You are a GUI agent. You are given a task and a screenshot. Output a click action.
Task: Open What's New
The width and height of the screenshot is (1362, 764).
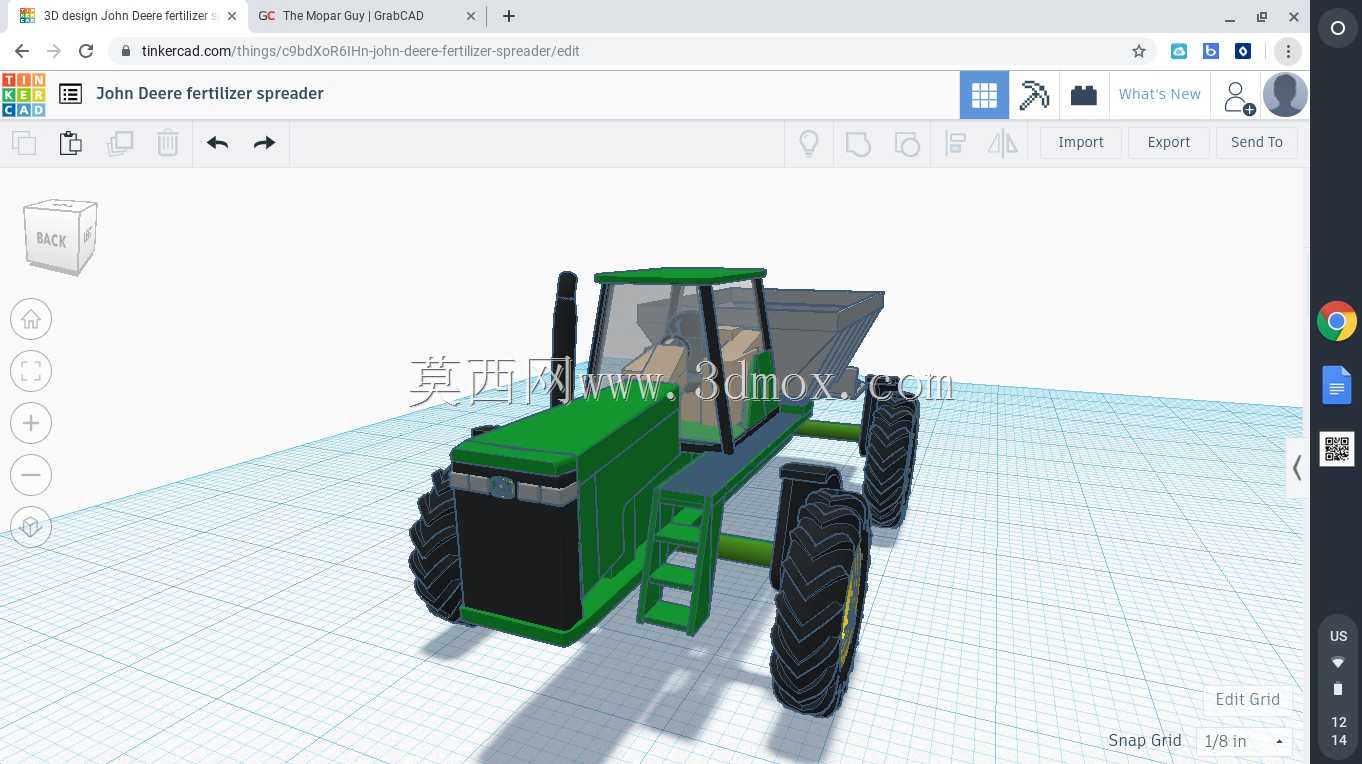tap(1160, 94)
